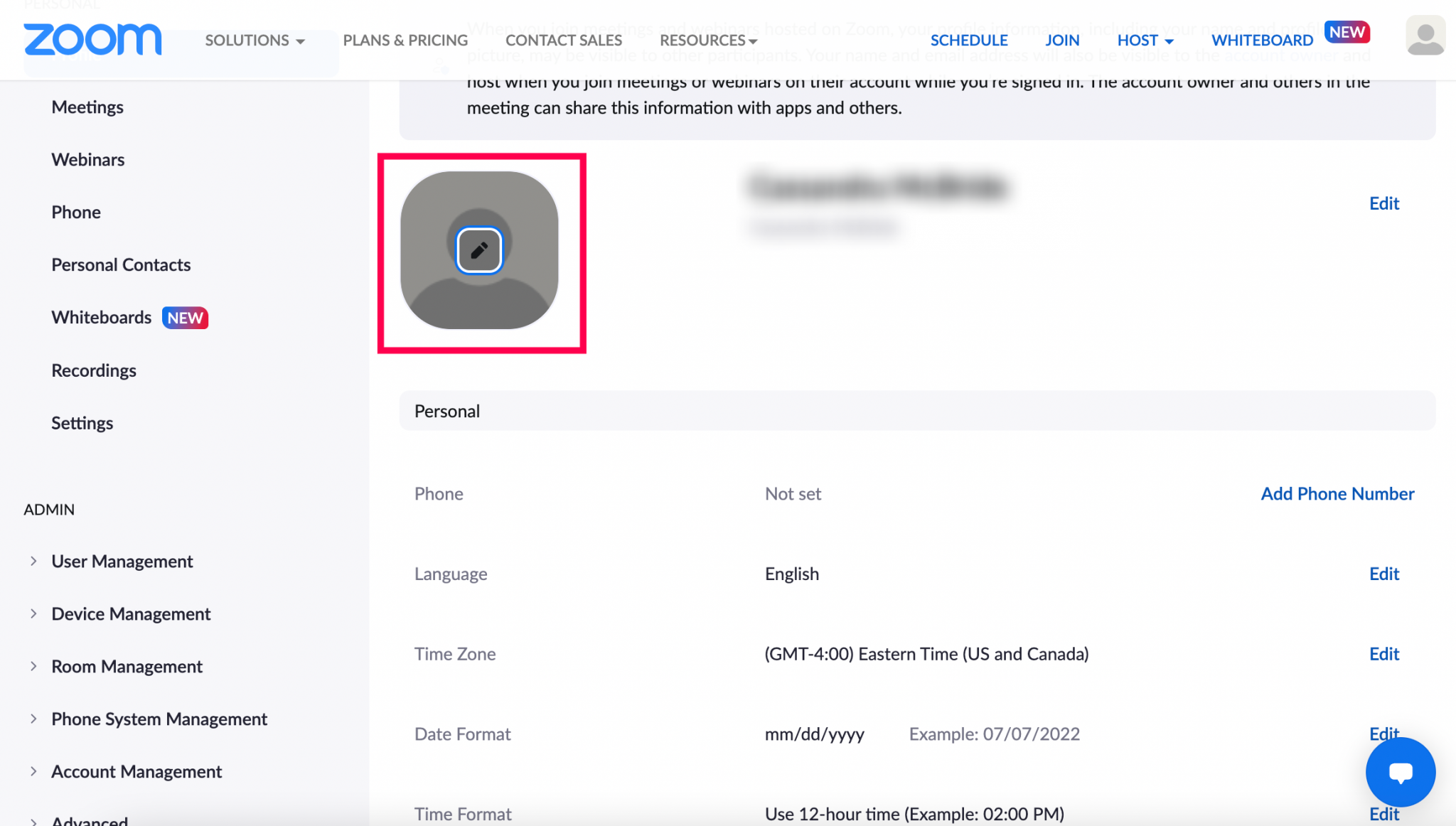1456x826 pixels.
Task: Open the RESOURCES dropdown
Action: pos(707,41)
